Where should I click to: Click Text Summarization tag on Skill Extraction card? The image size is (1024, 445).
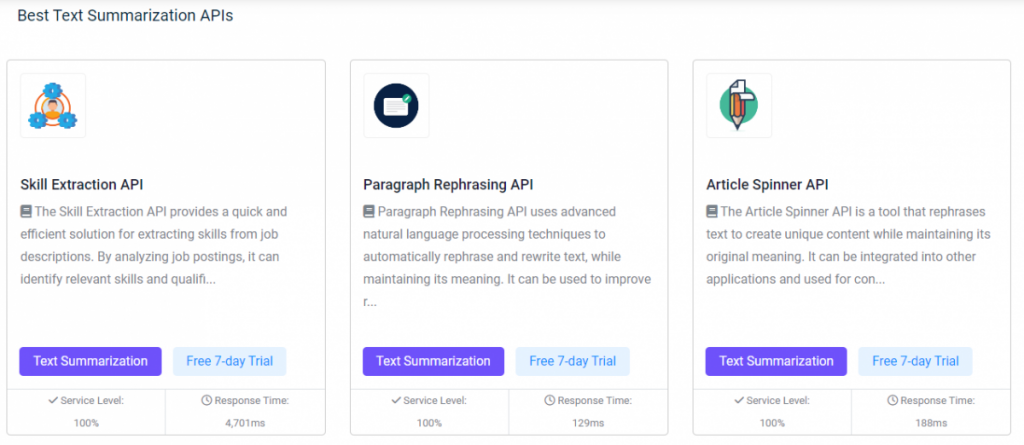(x=90, y=361)
